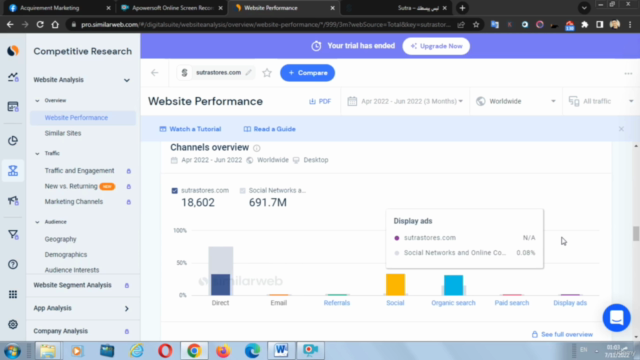This screenshot has width=640, height=360.
Task: Bookmark page with the address bar star
Action: [x=476, y=24]
